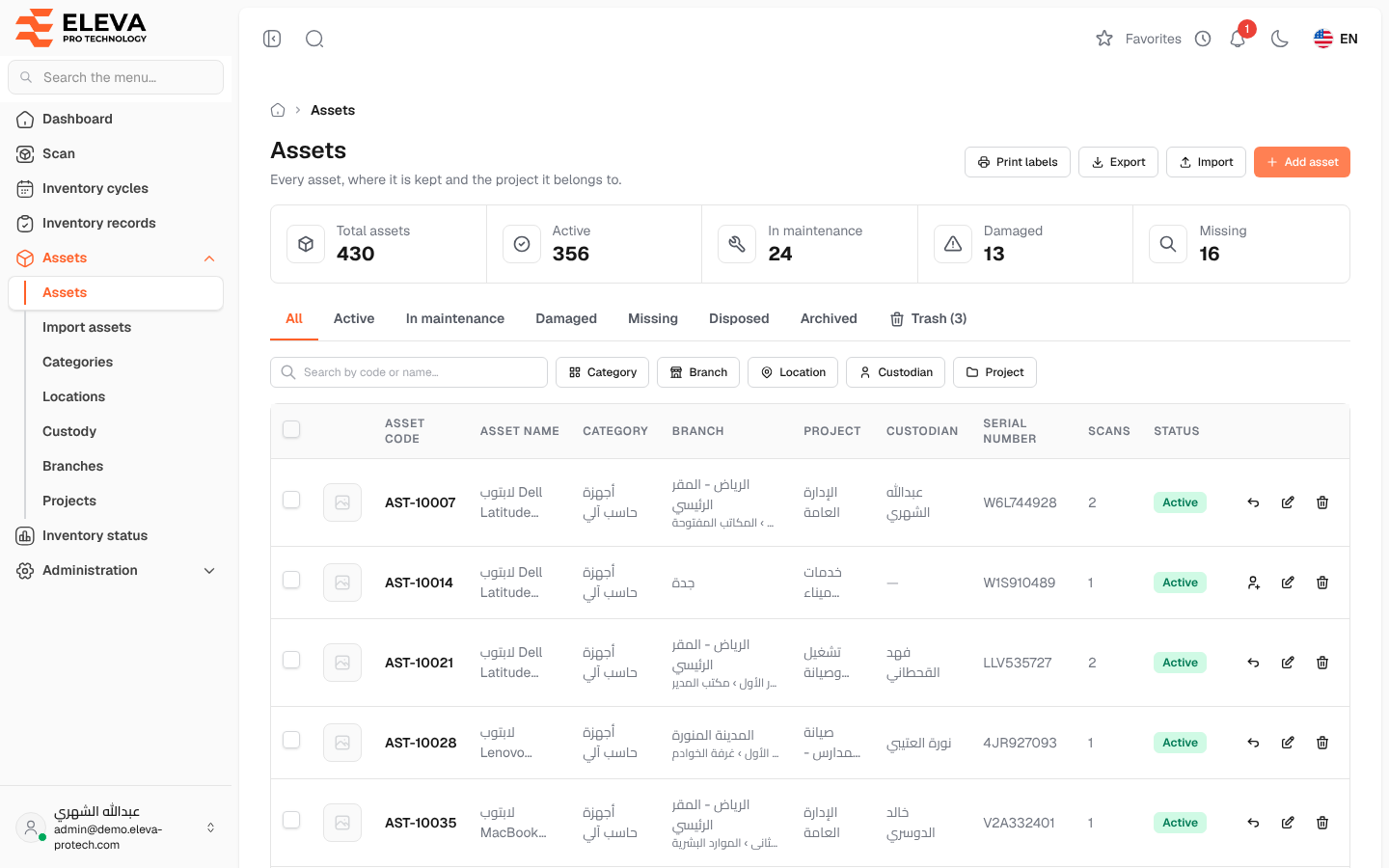Image resolution: width=1389 pixels, height=868 pixels.
Task: Check the AST-10007 row checkbox
Action: [x=291, y=500]
